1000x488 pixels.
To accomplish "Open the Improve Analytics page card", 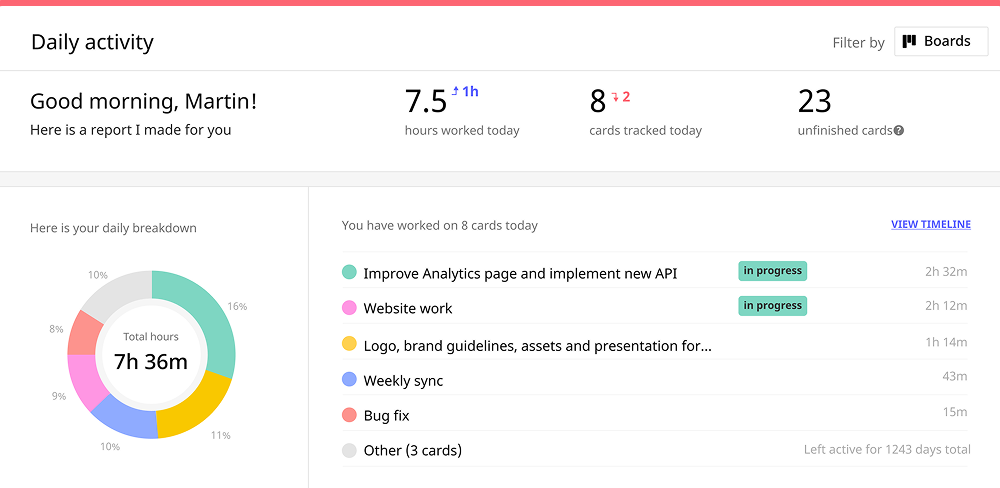I will pyautogui.click(x=520, y=273).
